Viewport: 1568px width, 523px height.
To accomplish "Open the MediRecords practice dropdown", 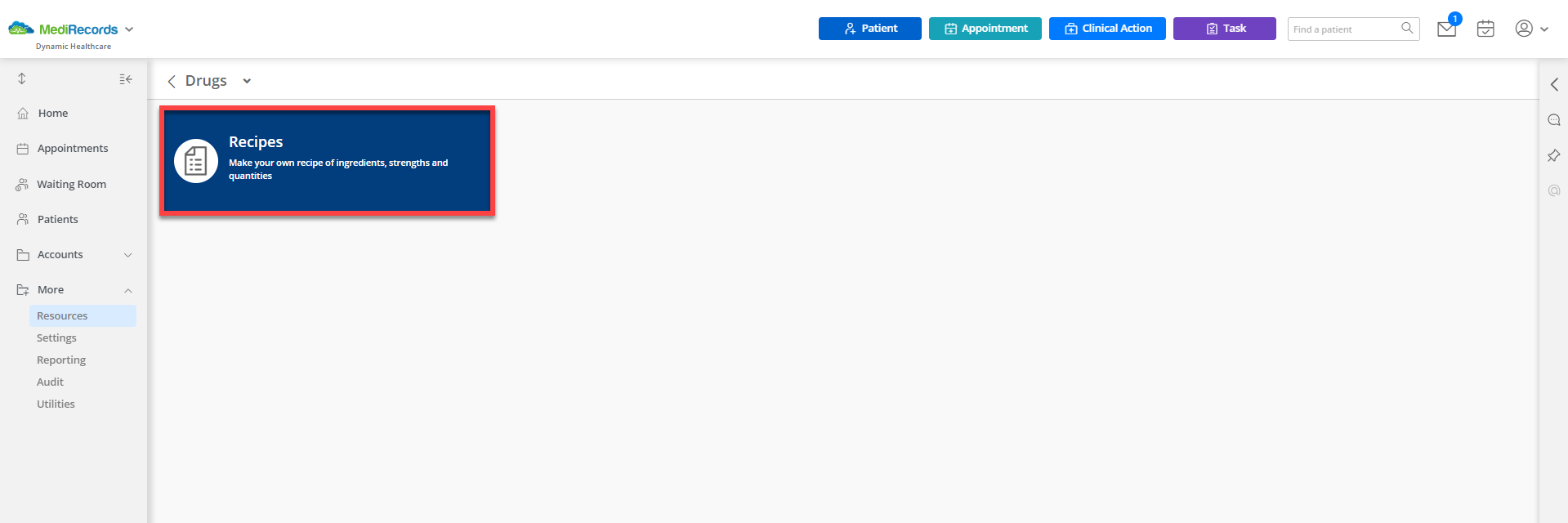I will [x=129, y=29].
